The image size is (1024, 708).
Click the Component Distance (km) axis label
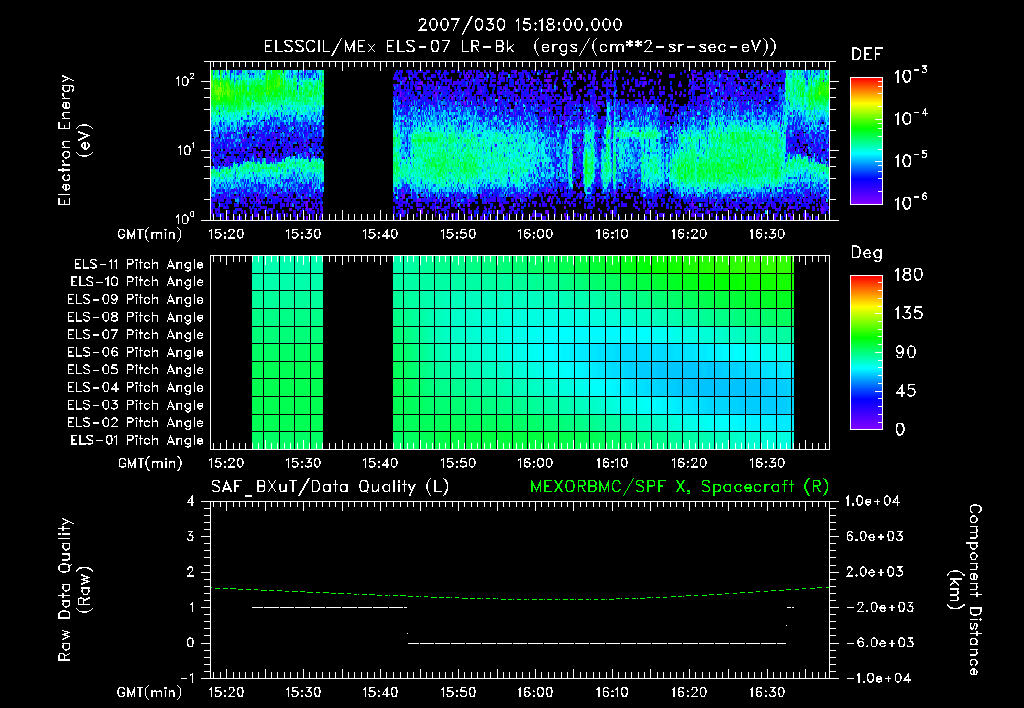coord(965,590)
